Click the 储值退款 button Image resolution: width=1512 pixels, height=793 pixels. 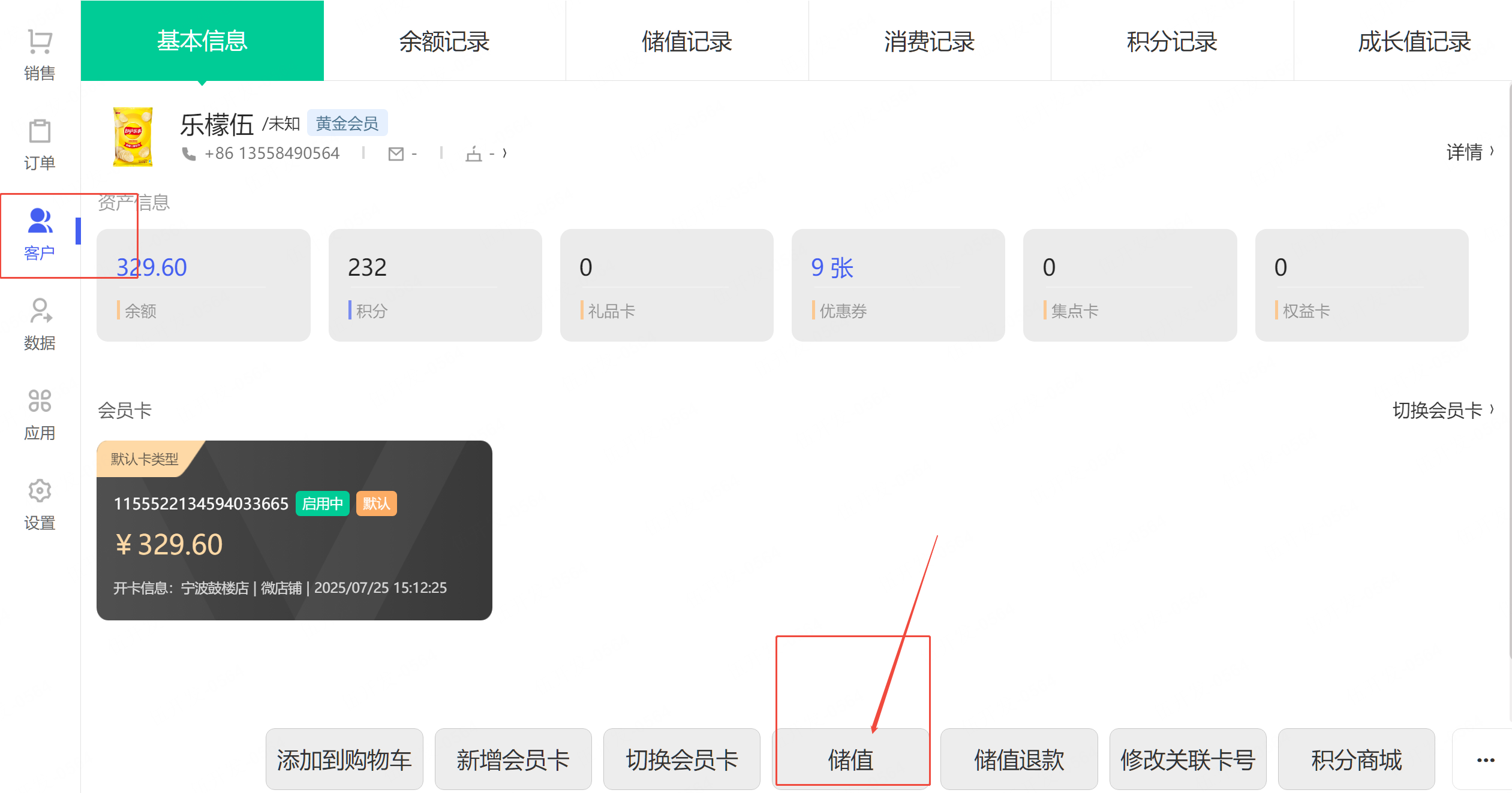point(1019,760)
